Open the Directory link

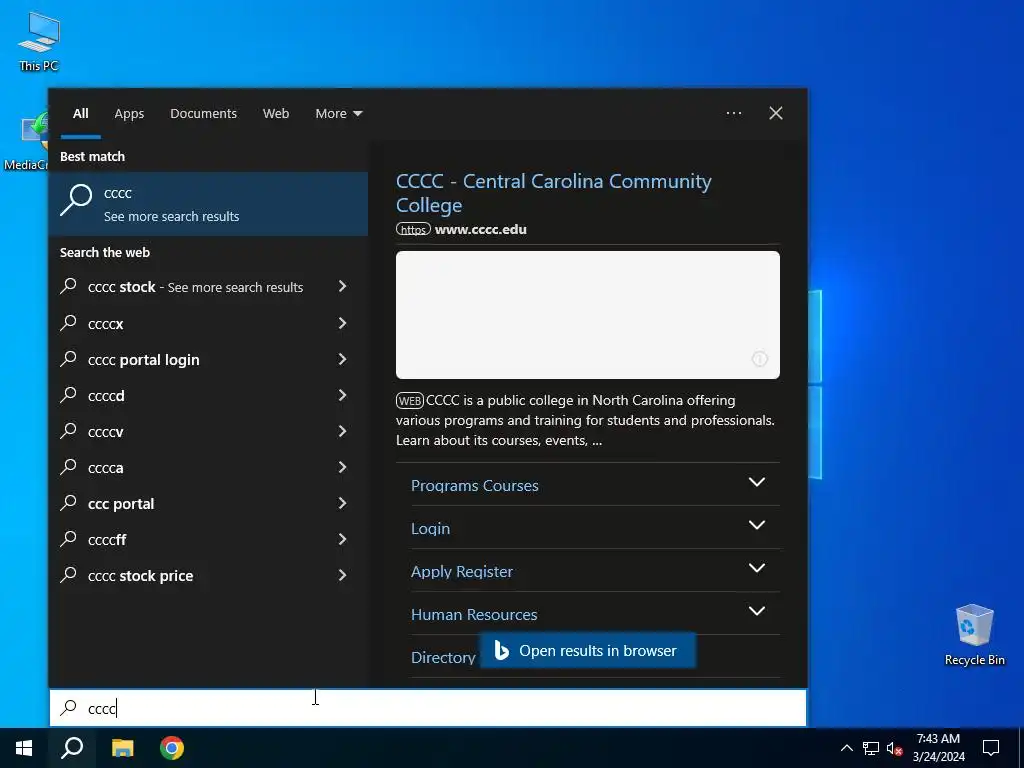click(x=443, y=658)
